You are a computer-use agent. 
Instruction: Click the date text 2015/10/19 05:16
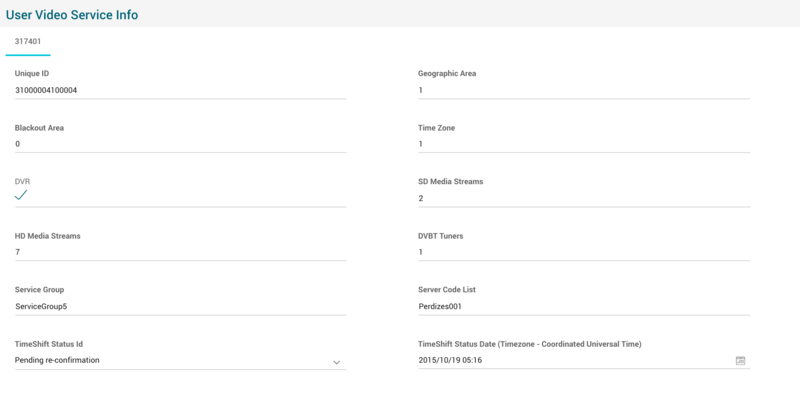click(453, 360)
